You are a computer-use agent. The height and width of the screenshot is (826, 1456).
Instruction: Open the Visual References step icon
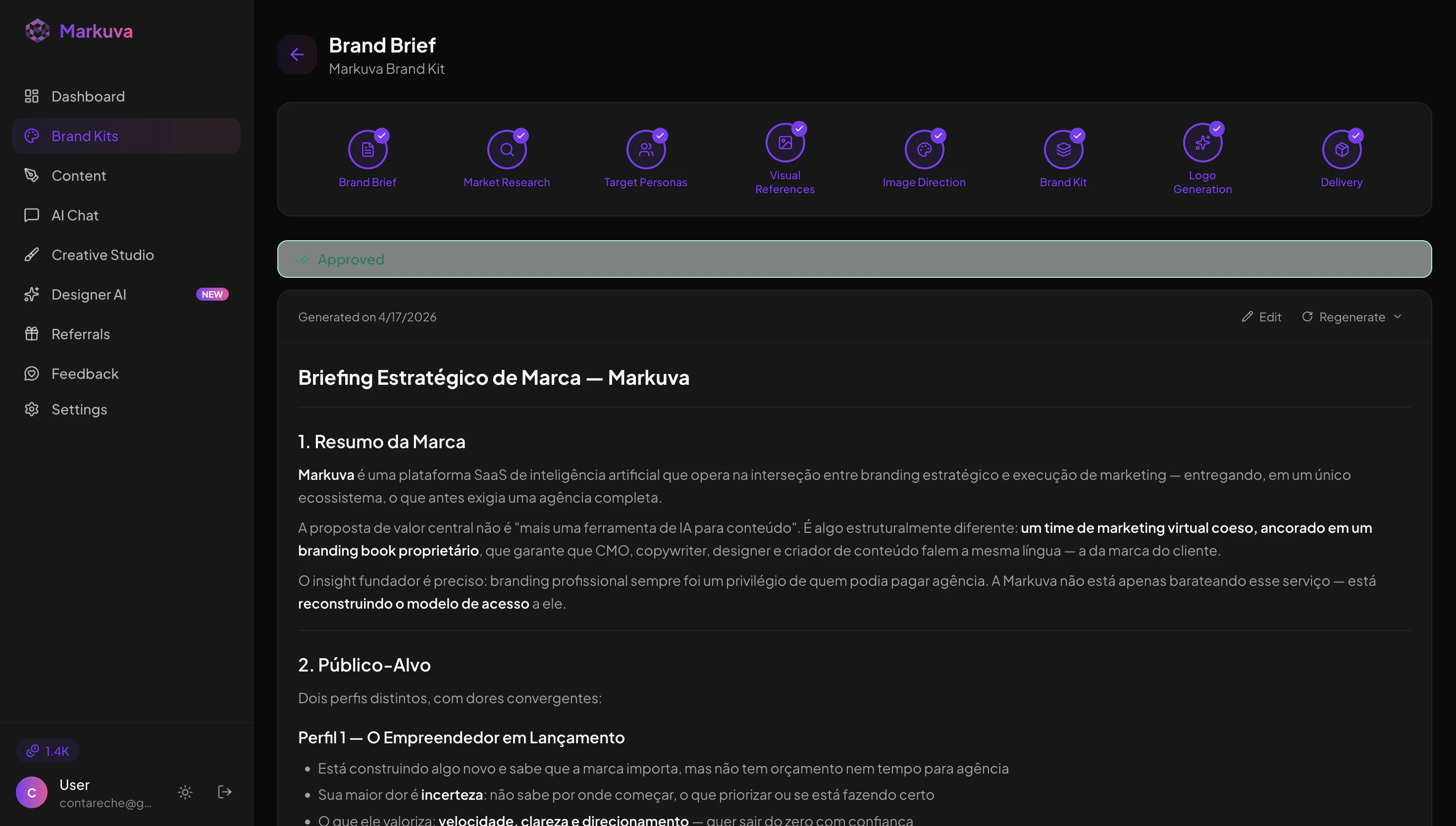coord(785,143)
